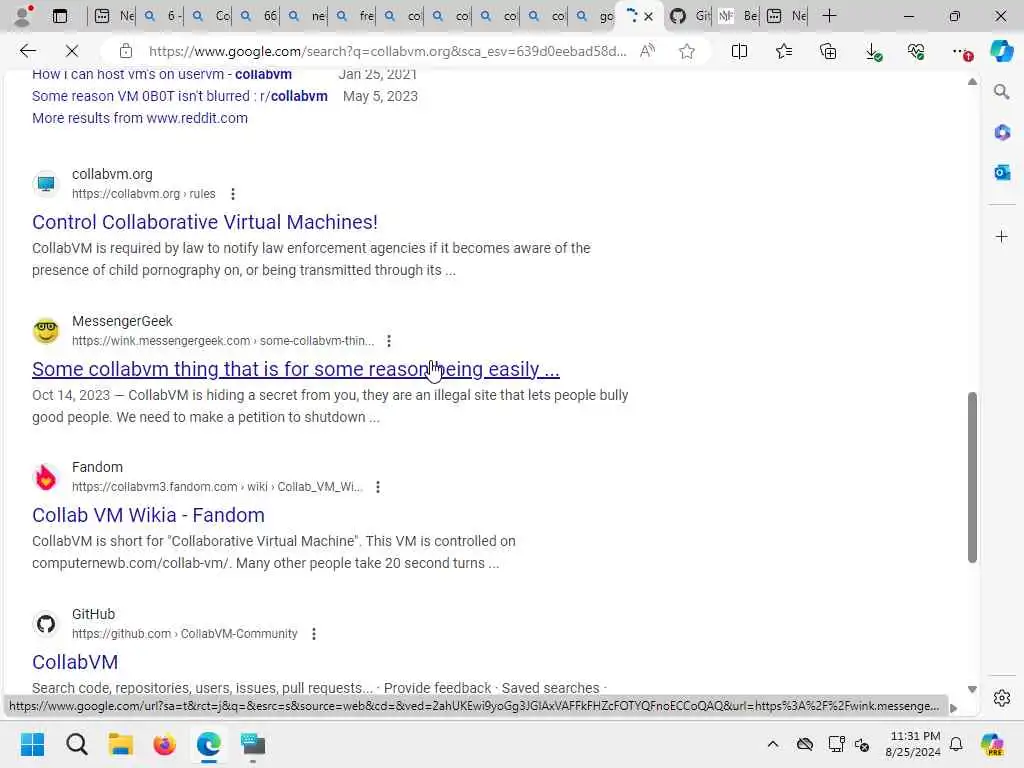
Task: Switch to the GitHub tab
Action: pyautogui.click(x=690, y=16)
